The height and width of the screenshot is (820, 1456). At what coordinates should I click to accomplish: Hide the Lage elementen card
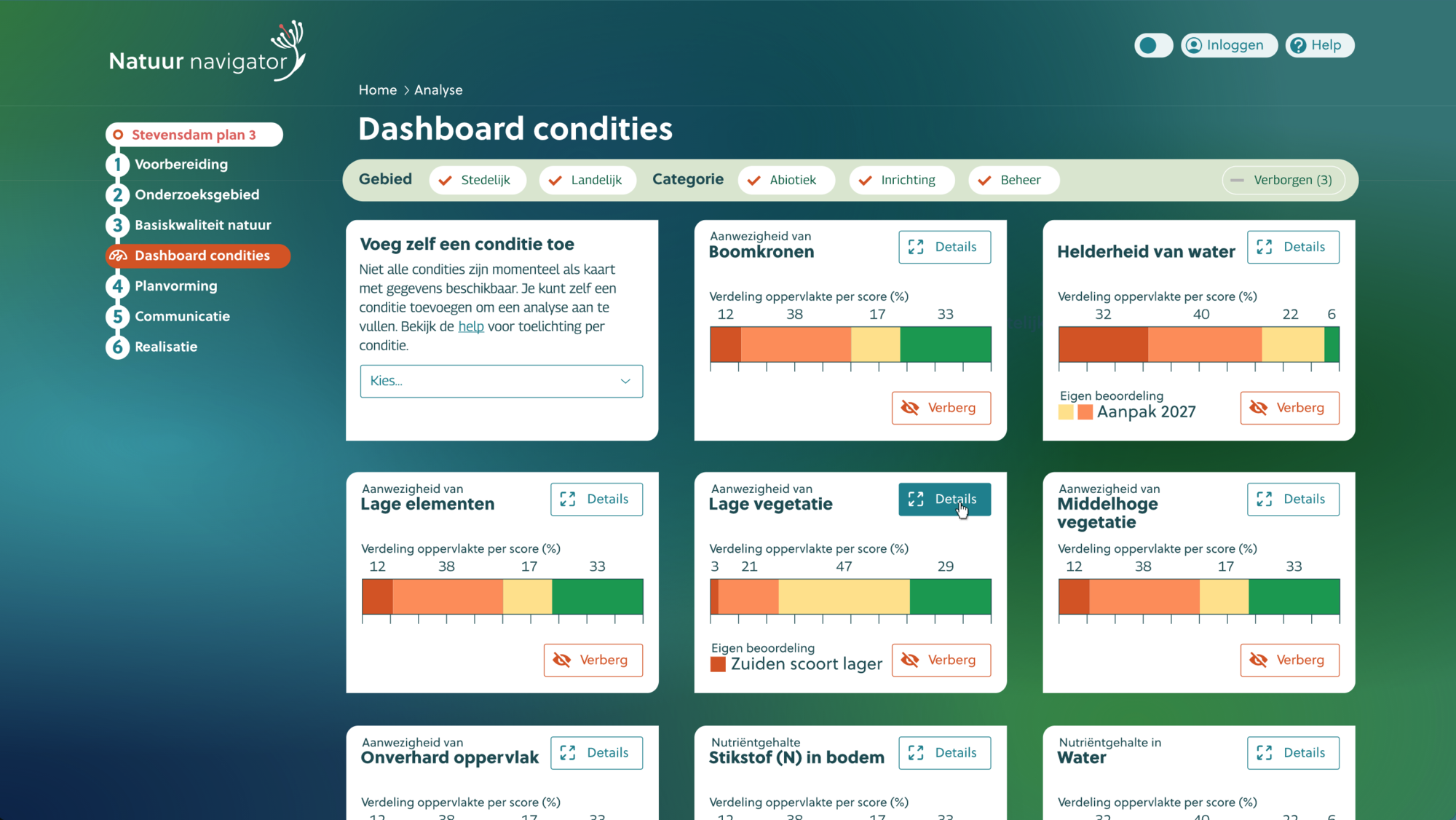[593, 660]
